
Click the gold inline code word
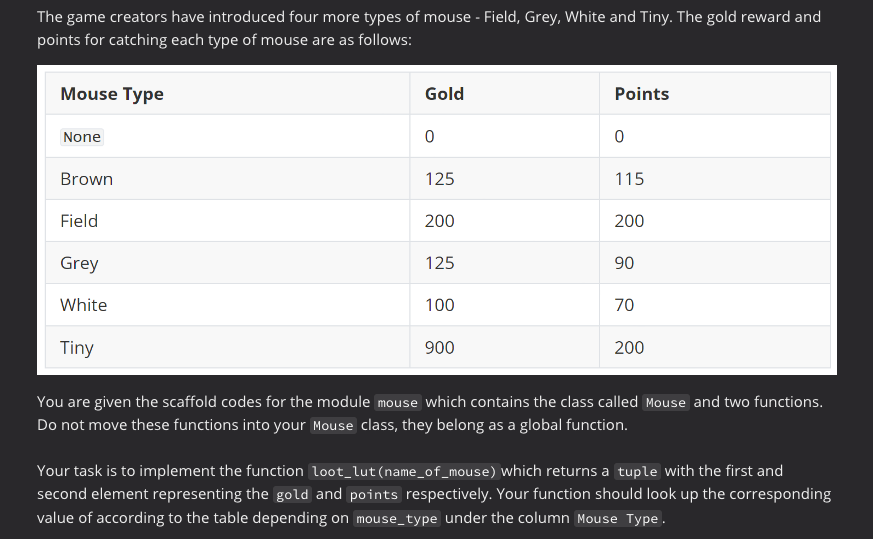tap(292, 494)
